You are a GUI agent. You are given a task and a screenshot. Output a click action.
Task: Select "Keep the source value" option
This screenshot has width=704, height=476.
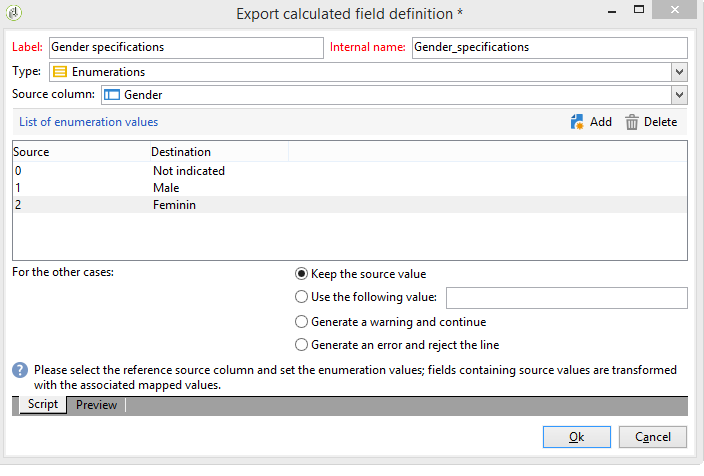tap(302, 274)
